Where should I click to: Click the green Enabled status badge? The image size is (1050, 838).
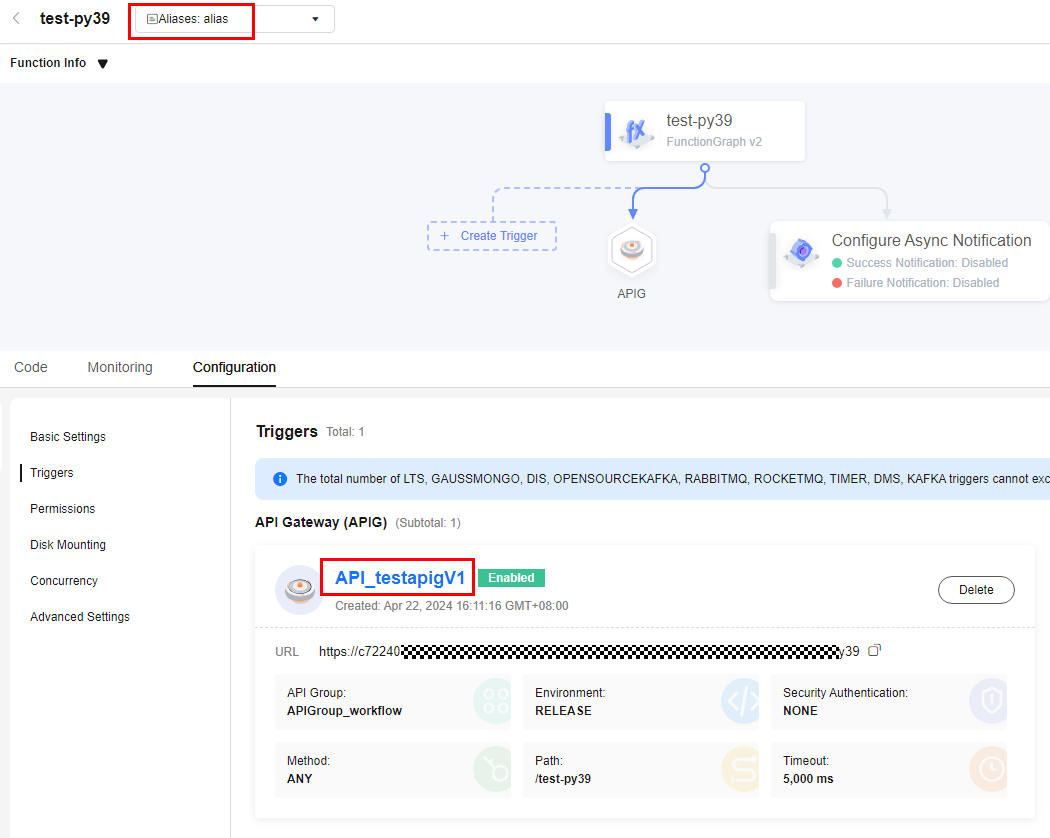tap(511, 578)
